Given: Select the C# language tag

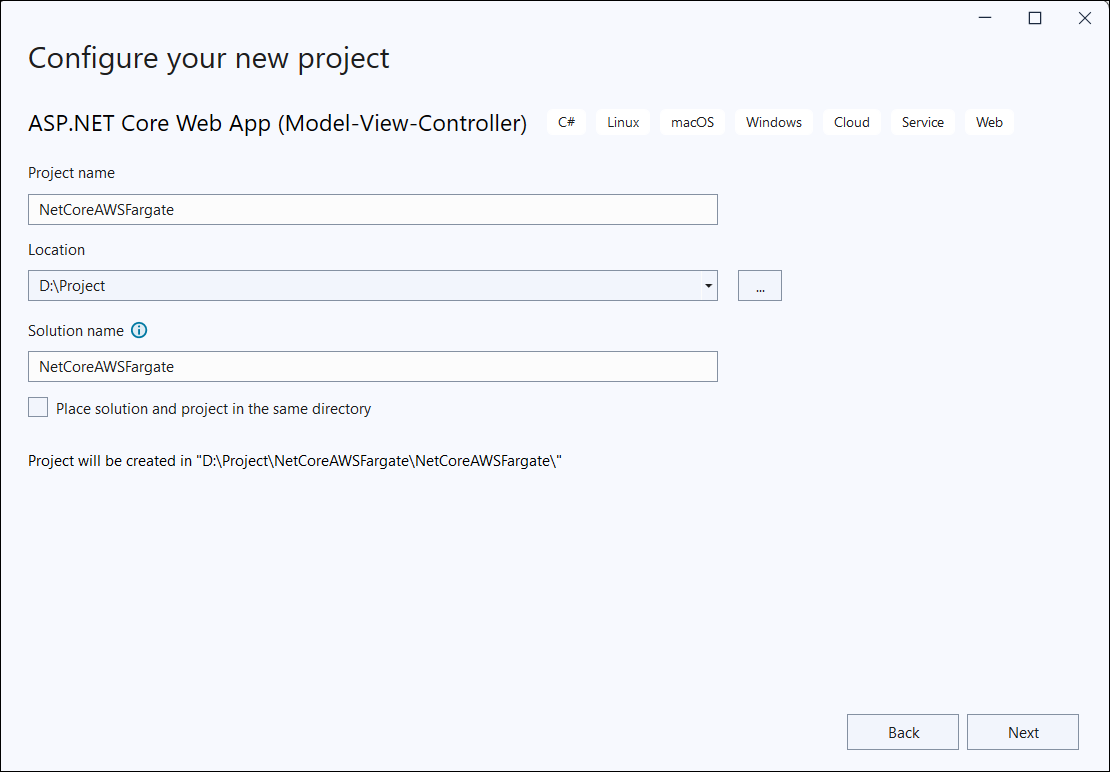Looking at the screenshot, I should click(x=566, y=121).
